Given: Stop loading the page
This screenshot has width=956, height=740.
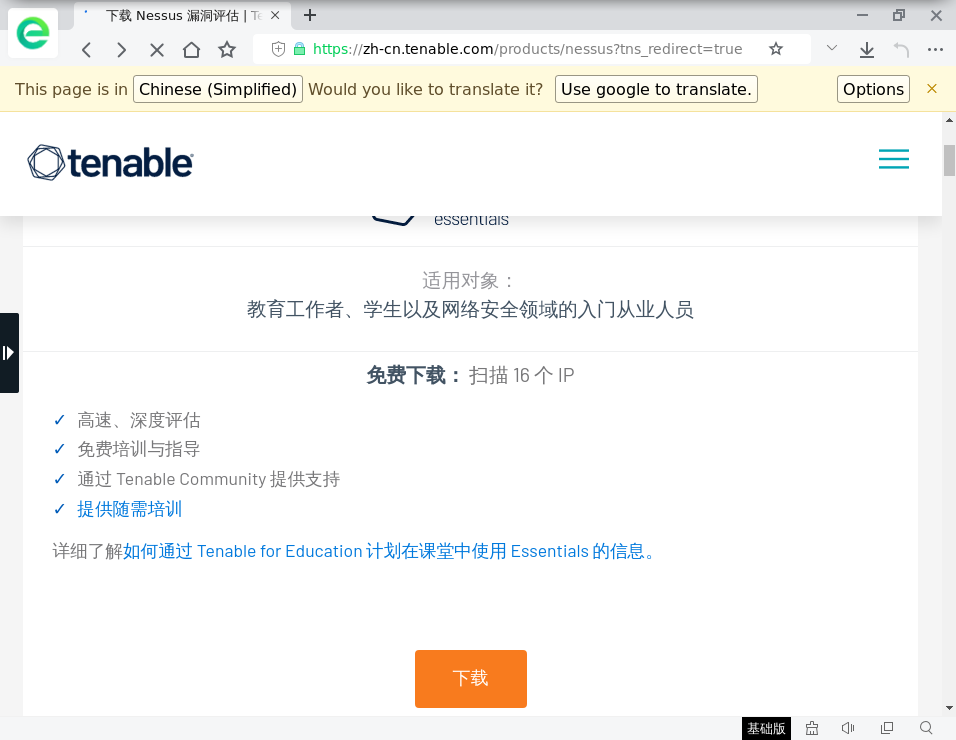Looking at the screenshot, I should click(x=157, y=50).
